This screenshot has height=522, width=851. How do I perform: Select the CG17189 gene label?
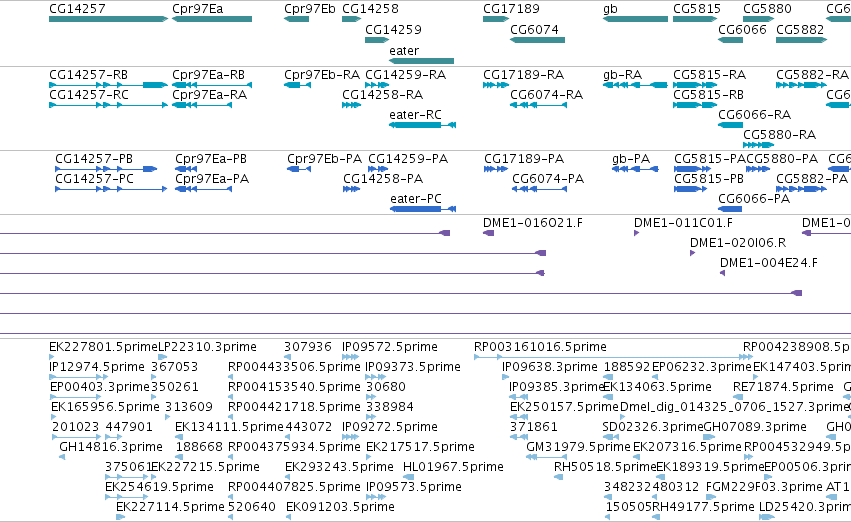point(511,9)
